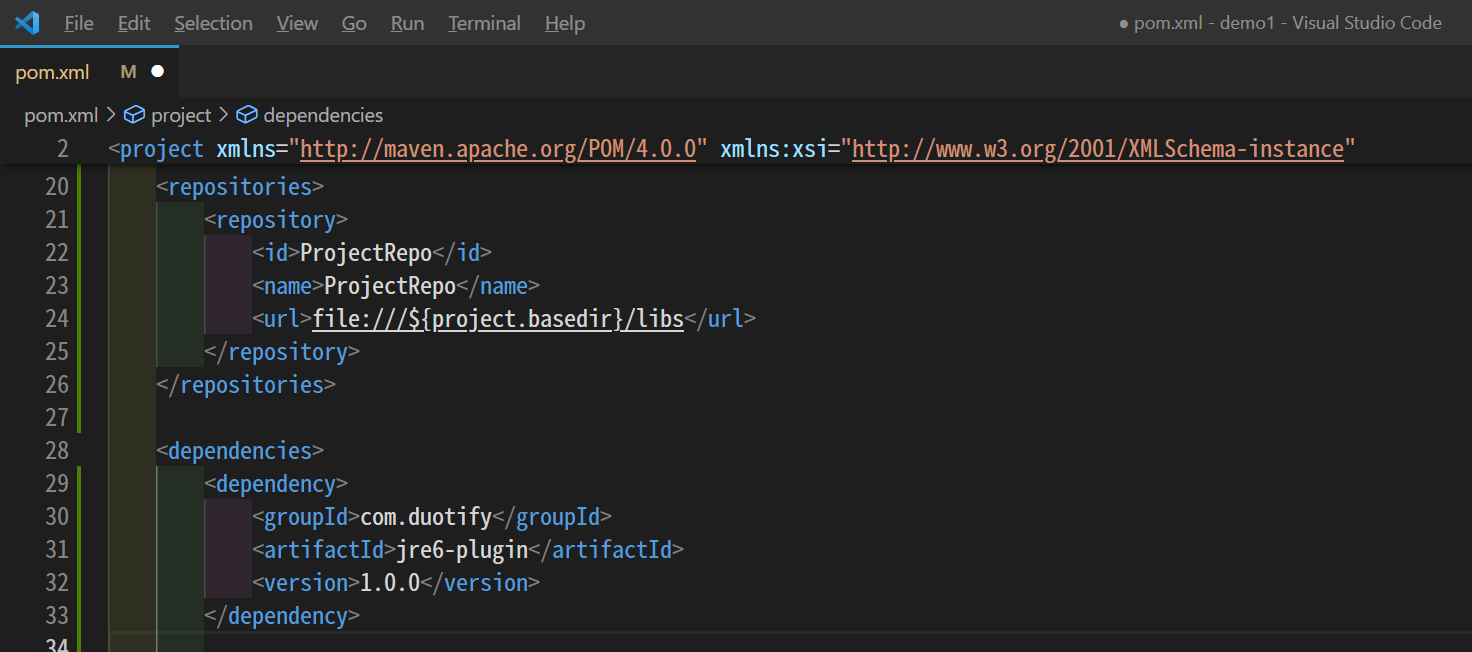Open the file:///${project.basedir}/libs URL link

pyautogui.click(x=498, y=319)
